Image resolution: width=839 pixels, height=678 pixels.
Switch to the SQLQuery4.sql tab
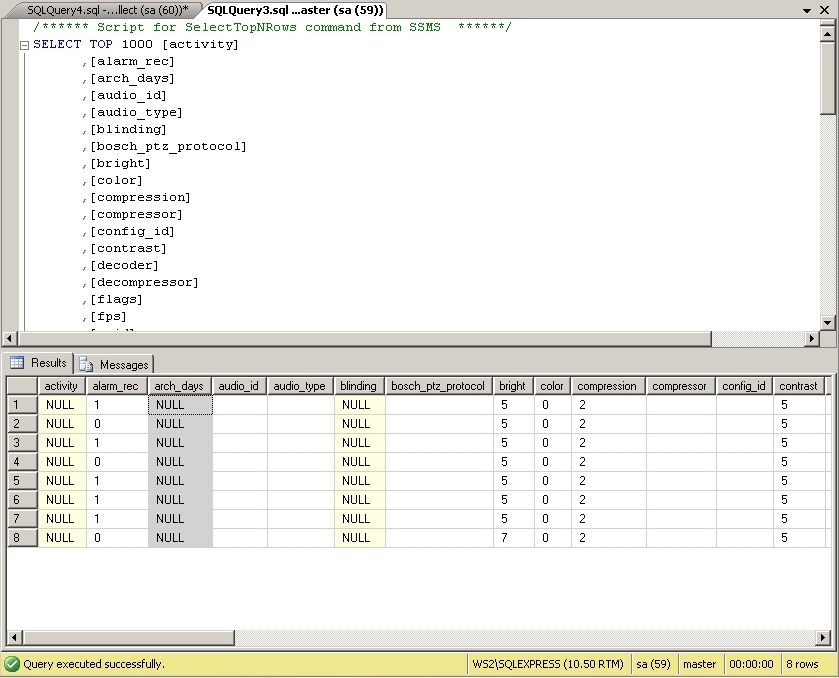(106, 9)
